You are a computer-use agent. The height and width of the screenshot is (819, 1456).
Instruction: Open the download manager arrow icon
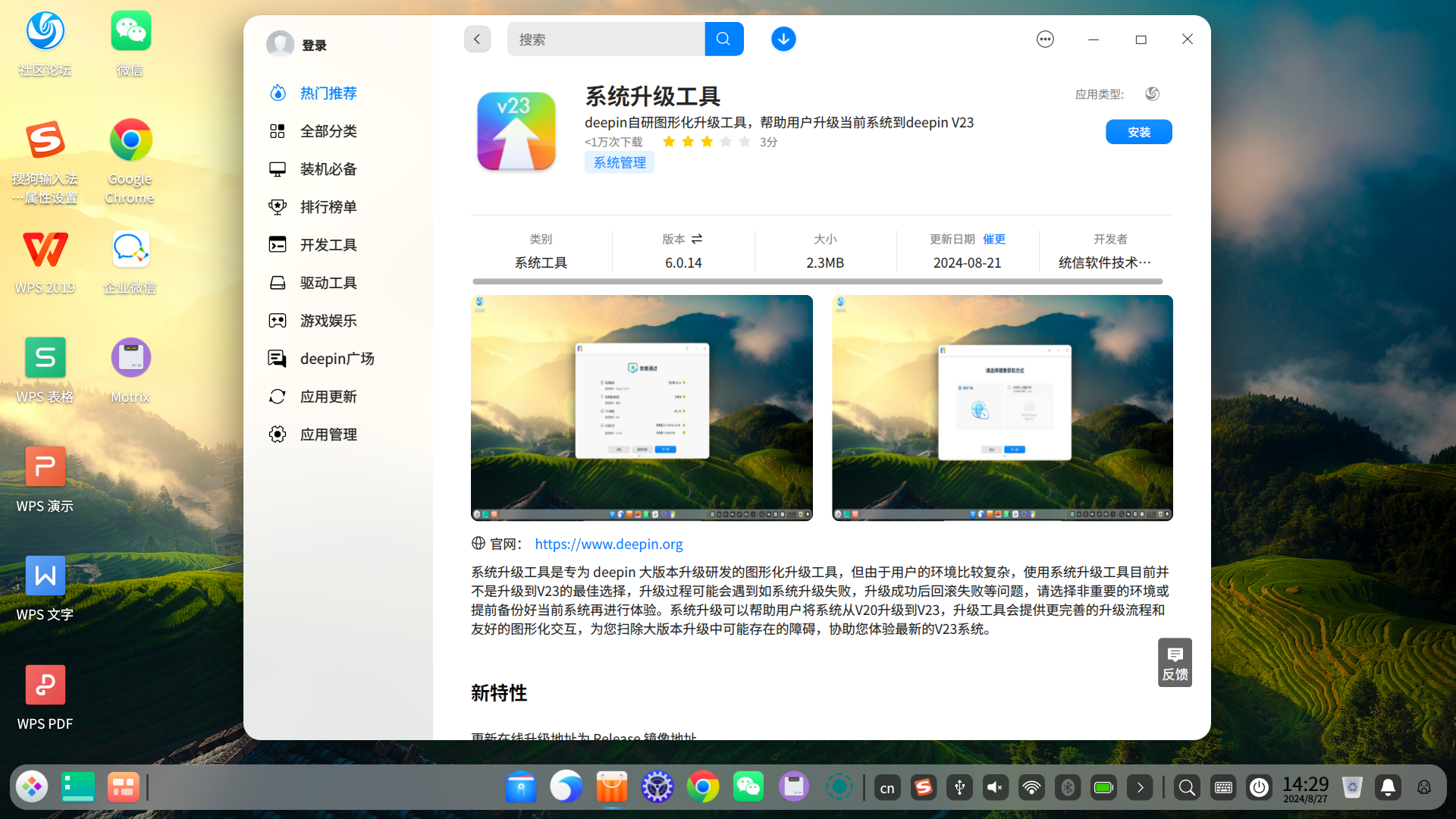point(783,39)
